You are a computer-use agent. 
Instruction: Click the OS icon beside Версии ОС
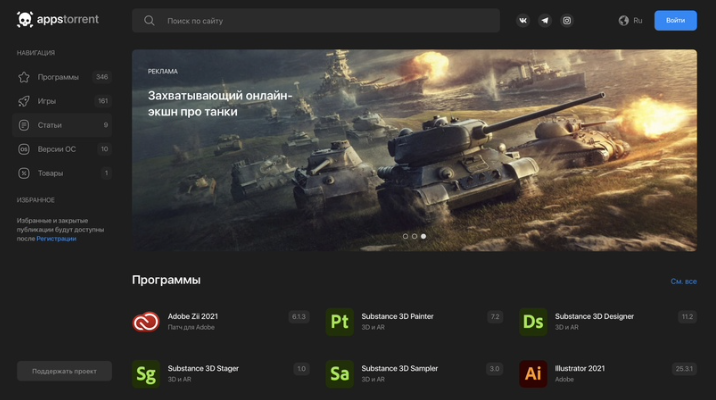point(24,149)
